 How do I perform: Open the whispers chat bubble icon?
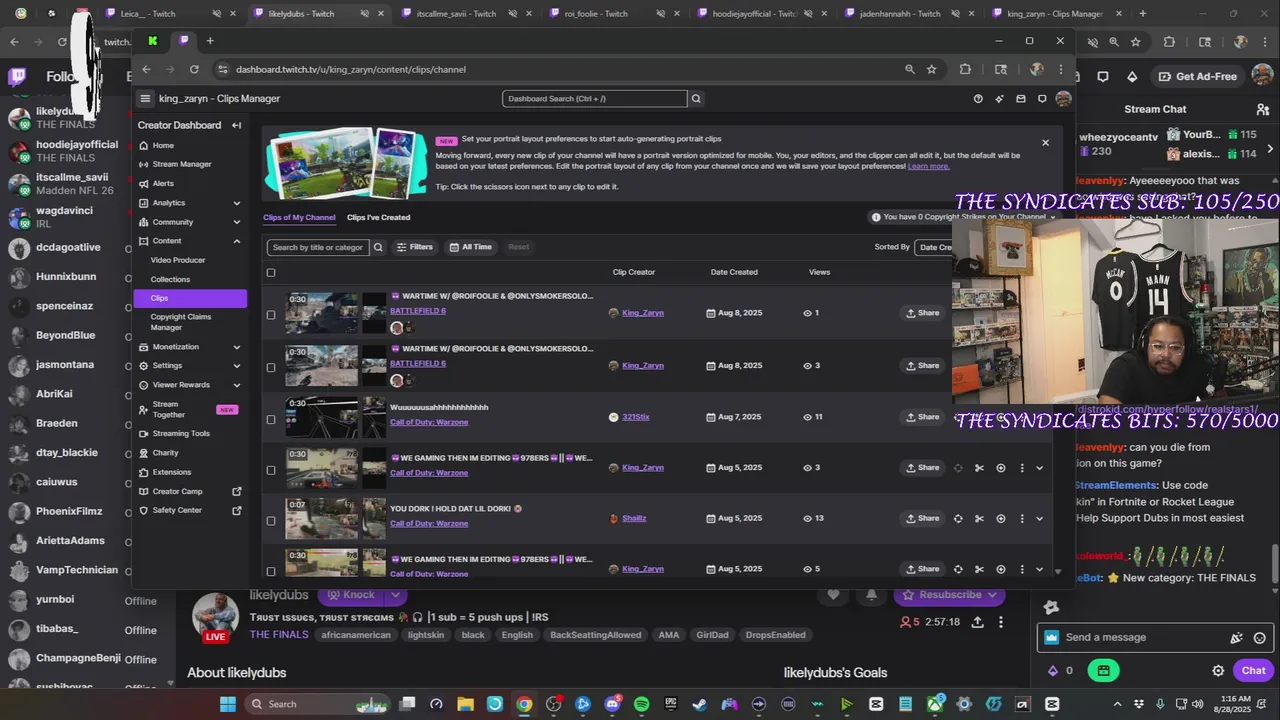pos(1042,98)
